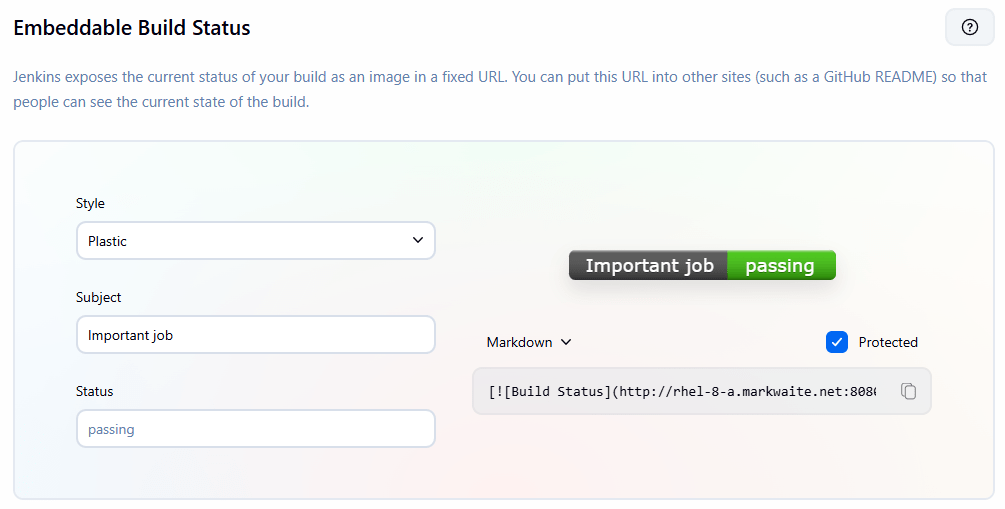
Task: Click the build status badge preview
Action: (702, 265)
